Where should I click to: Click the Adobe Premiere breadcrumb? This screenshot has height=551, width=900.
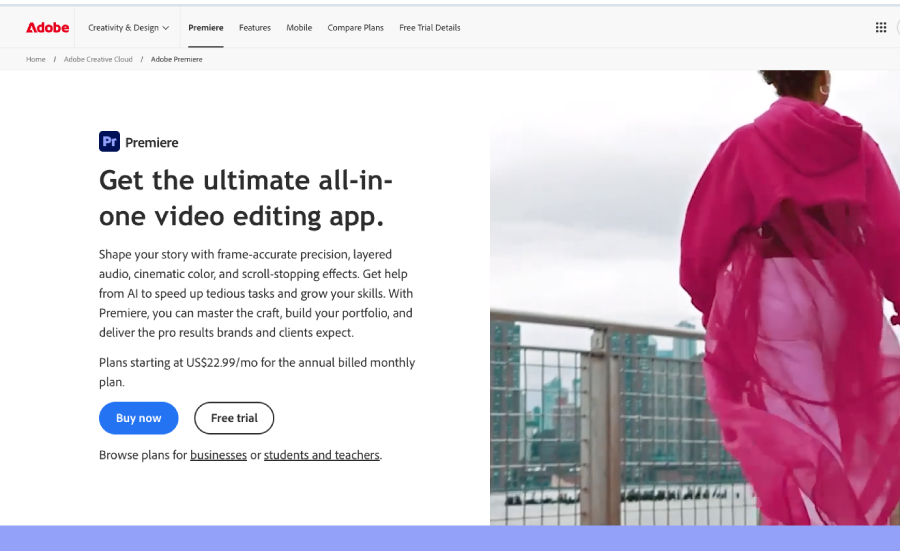pos(177,59)
